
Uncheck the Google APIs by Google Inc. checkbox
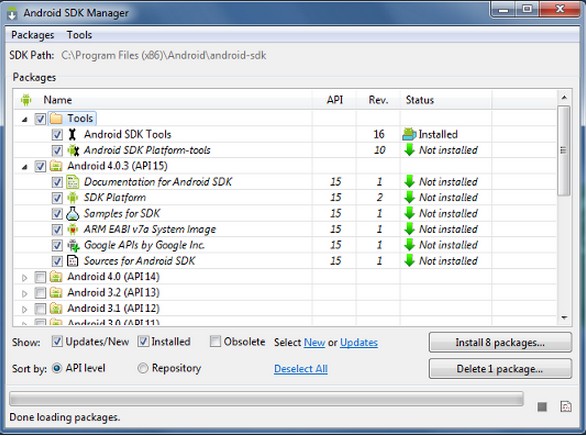(x=57, y=245)
